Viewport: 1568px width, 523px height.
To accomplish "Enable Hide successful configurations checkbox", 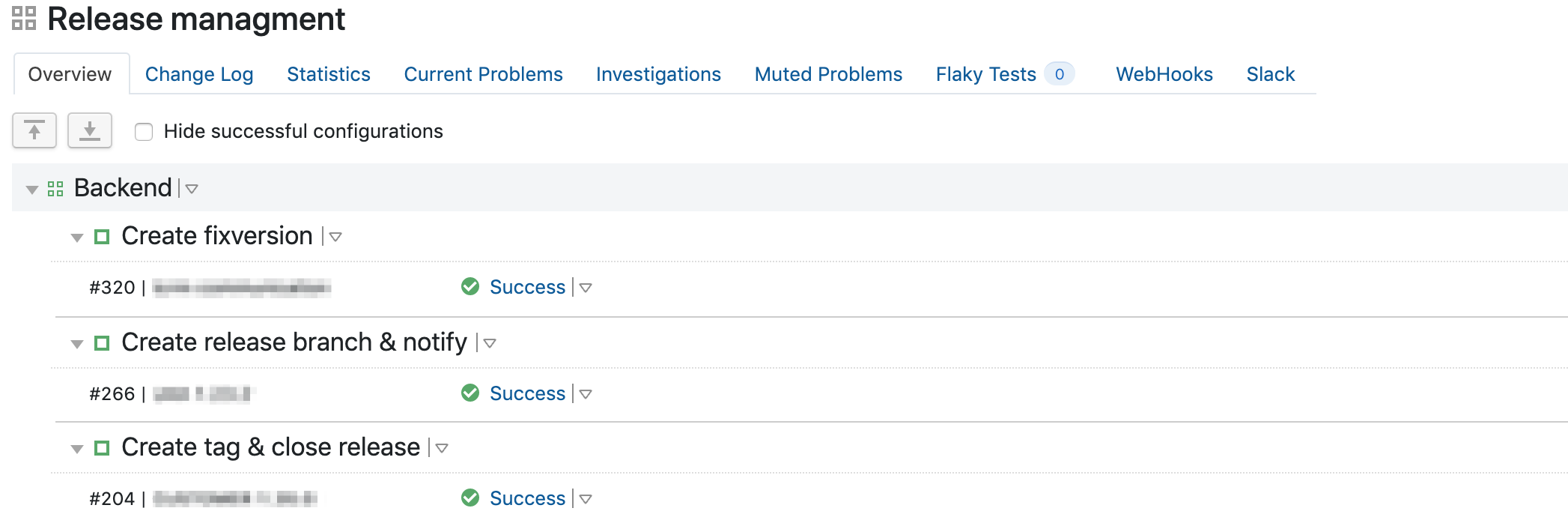I will point(144,132).
